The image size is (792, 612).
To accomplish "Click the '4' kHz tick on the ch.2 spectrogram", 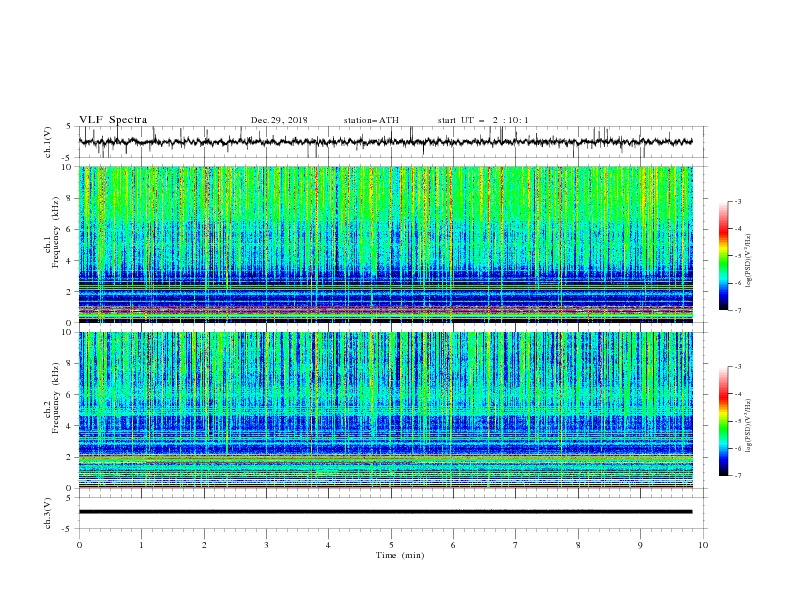I will [x=70, y=426].
